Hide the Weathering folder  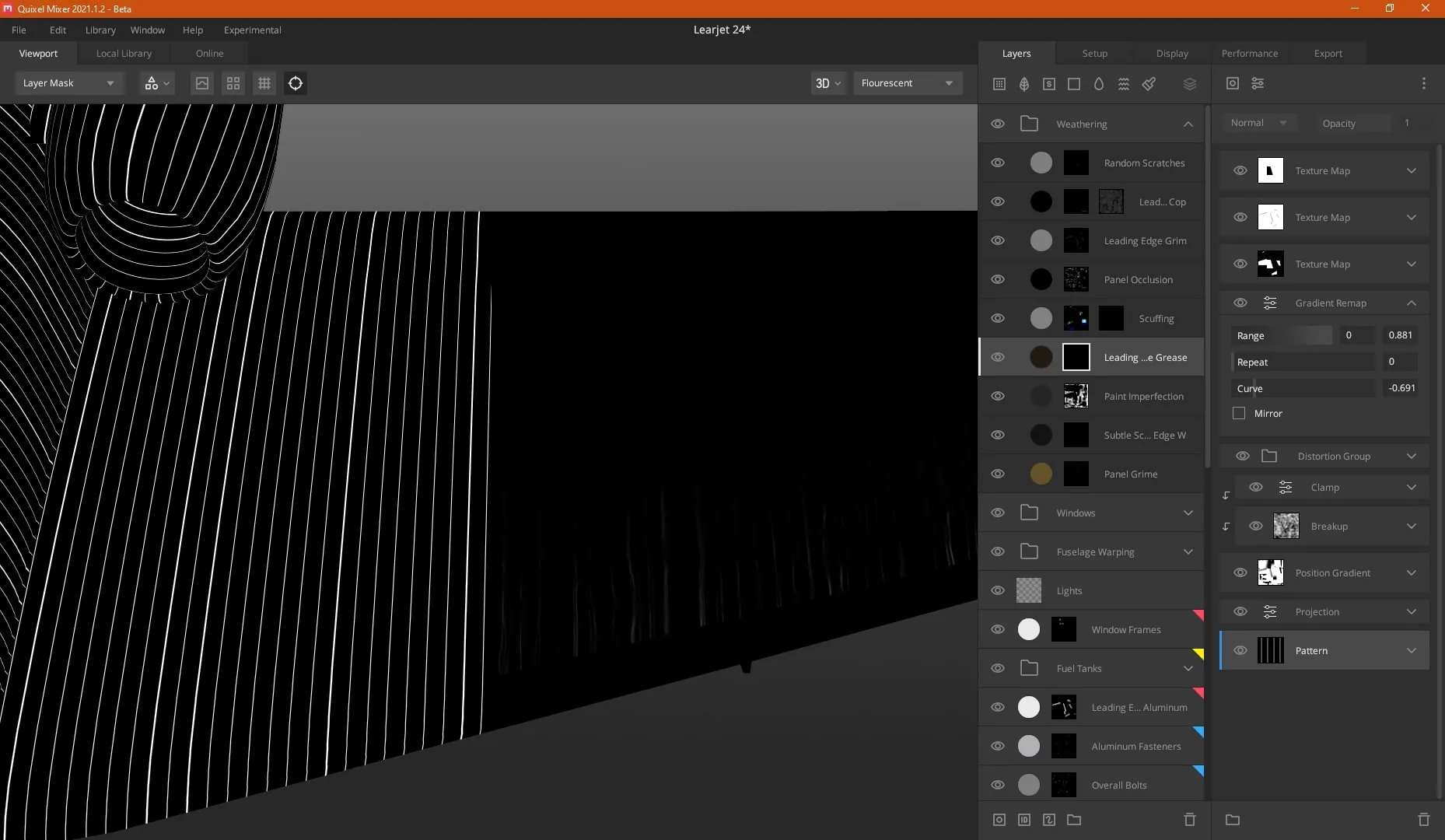[998, 124]
